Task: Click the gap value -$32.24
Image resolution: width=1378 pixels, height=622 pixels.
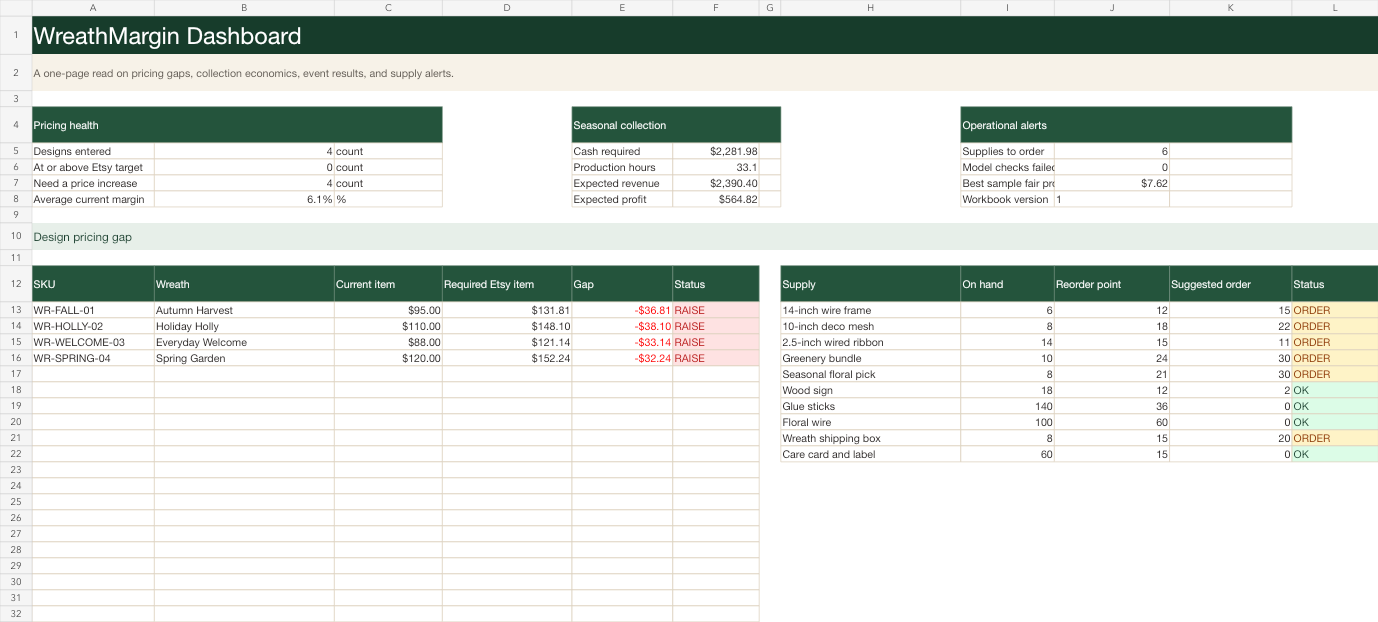Action: coord(622,358)
